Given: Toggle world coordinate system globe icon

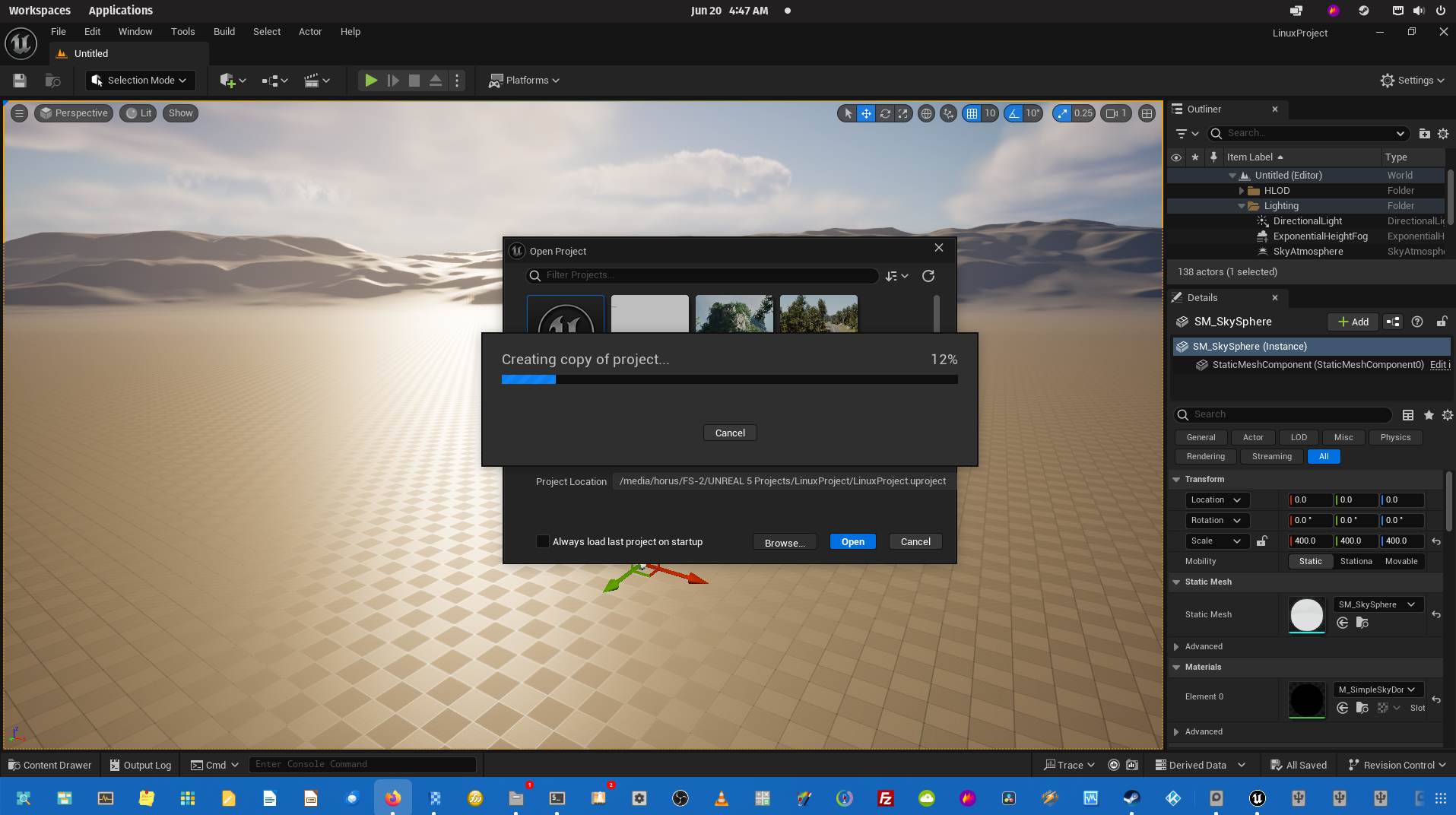Looking at the screenshot, I should coord(926,113).
